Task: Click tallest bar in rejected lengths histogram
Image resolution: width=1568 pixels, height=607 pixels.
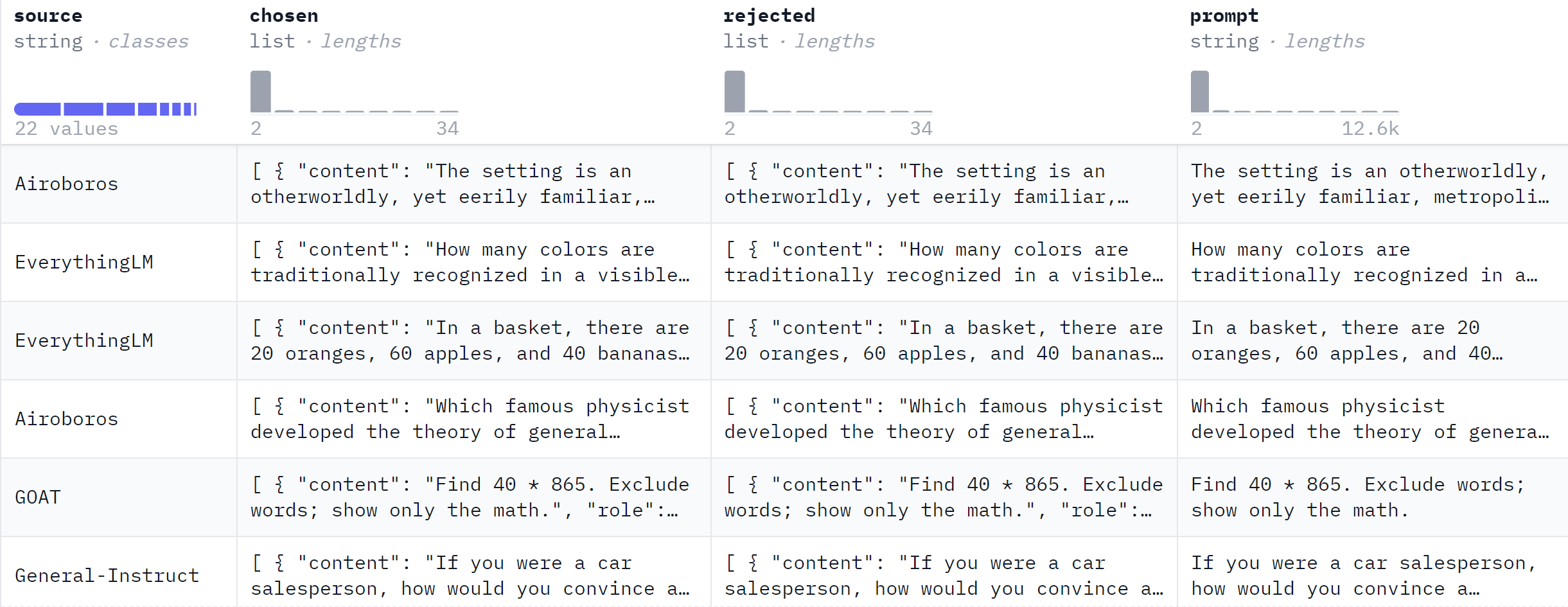Action: point(734,92)
